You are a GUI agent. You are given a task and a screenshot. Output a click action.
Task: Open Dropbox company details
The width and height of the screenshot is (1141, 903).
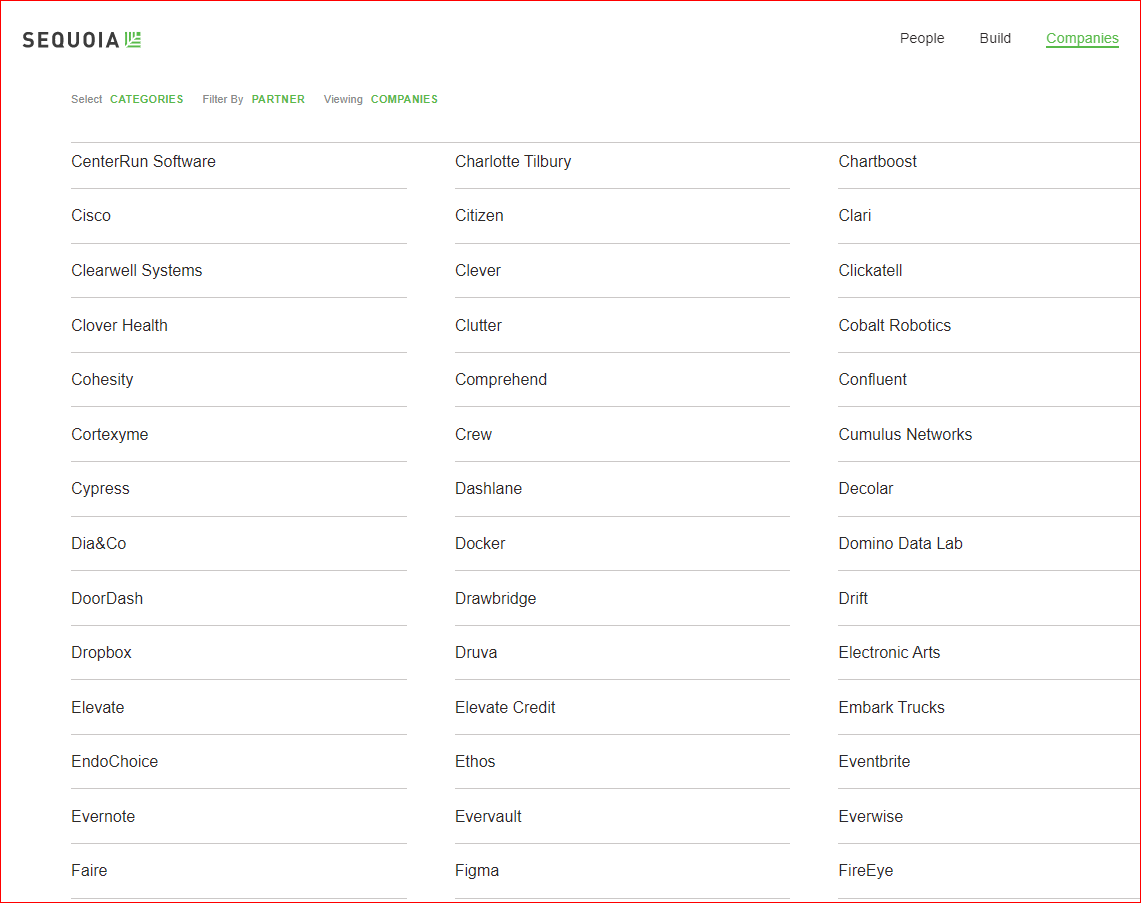coord(101,653)
